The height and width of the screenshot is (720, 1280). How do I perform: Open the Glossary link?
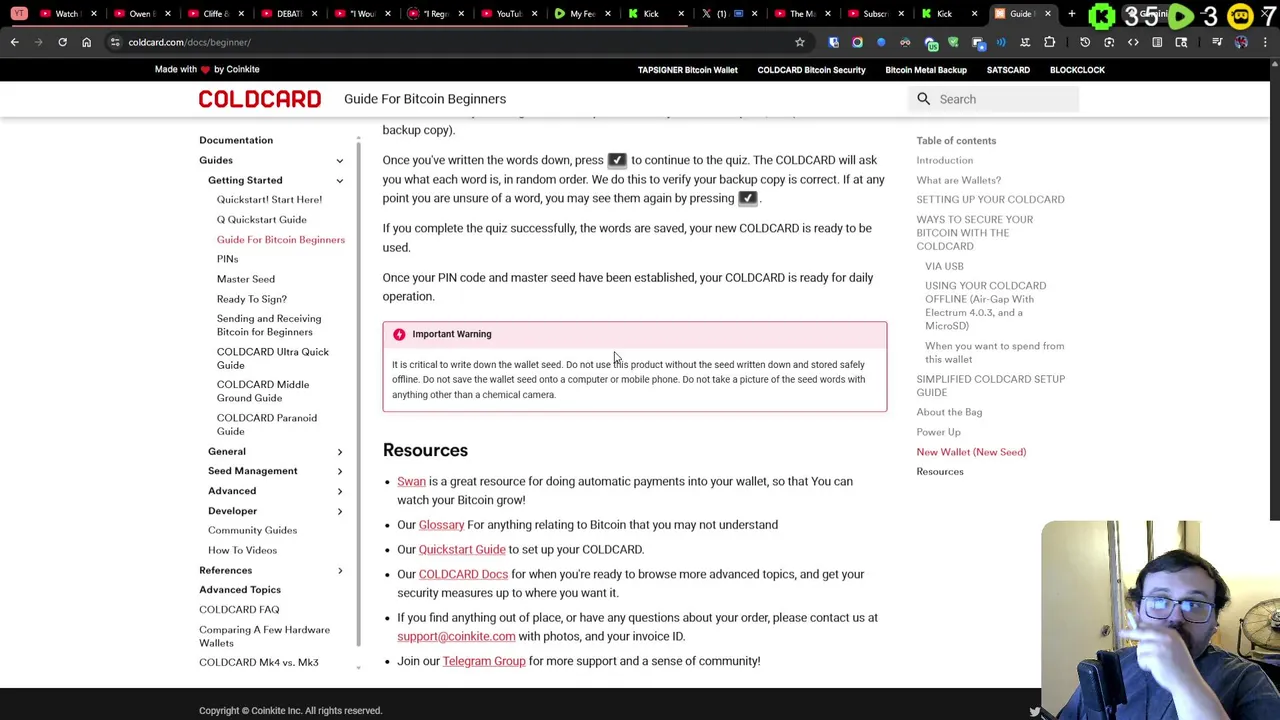pos(441,525)
